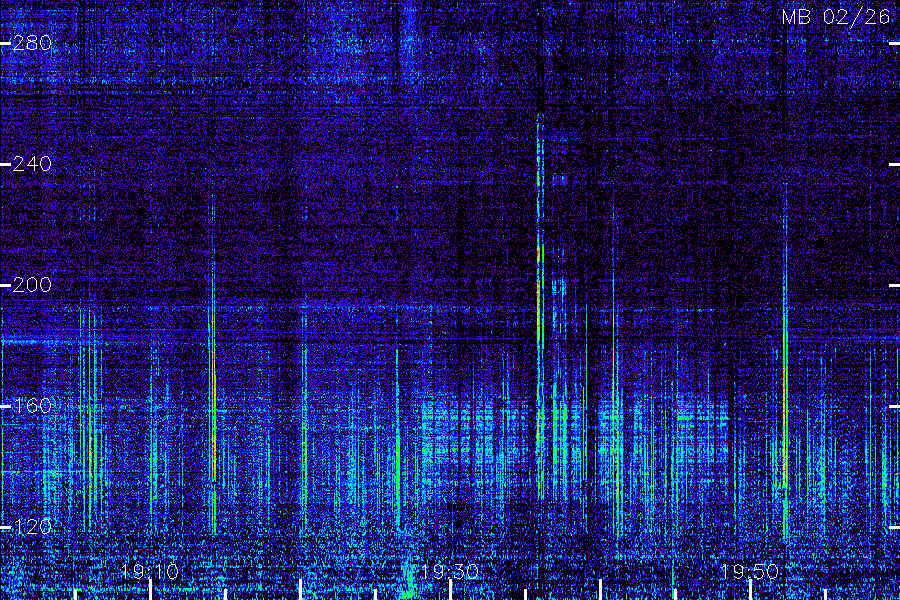Viewport: 900px width, 600px height.
Task: Click the 19:50 time axis label
Action: pyautogui.click(x=750, y=572)
